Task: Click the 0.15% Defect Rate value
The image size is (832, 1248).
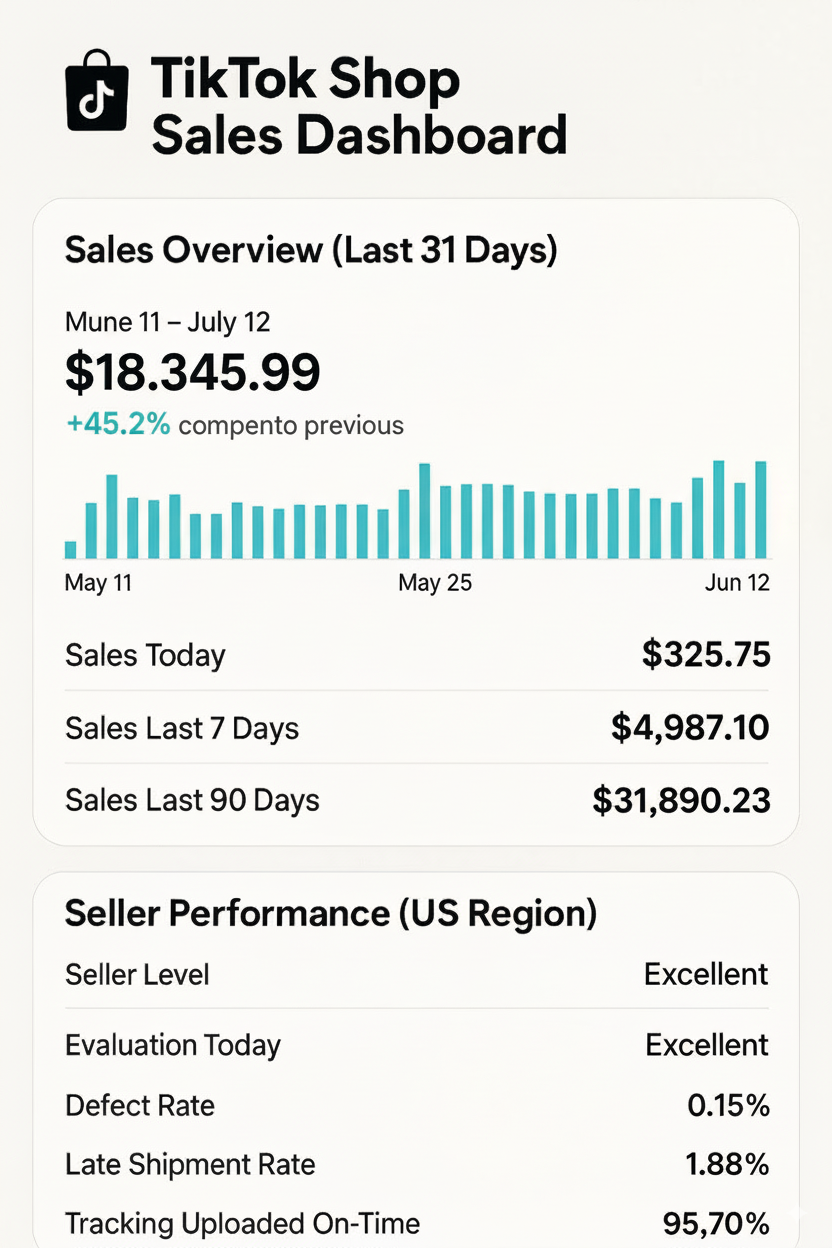Action: [x=728, y=1105]
